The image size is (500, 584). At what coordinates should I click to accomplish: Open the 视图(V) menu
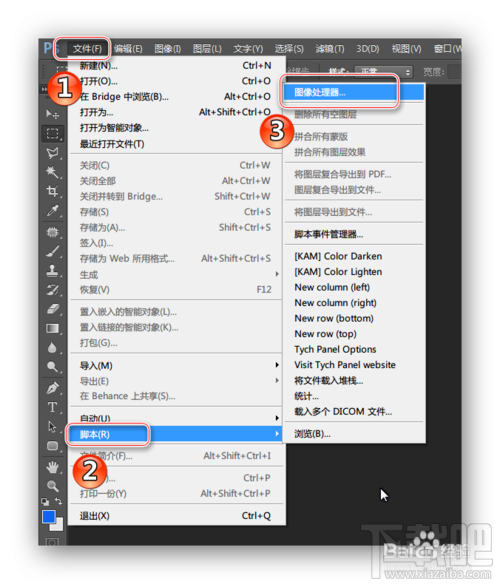406,49
